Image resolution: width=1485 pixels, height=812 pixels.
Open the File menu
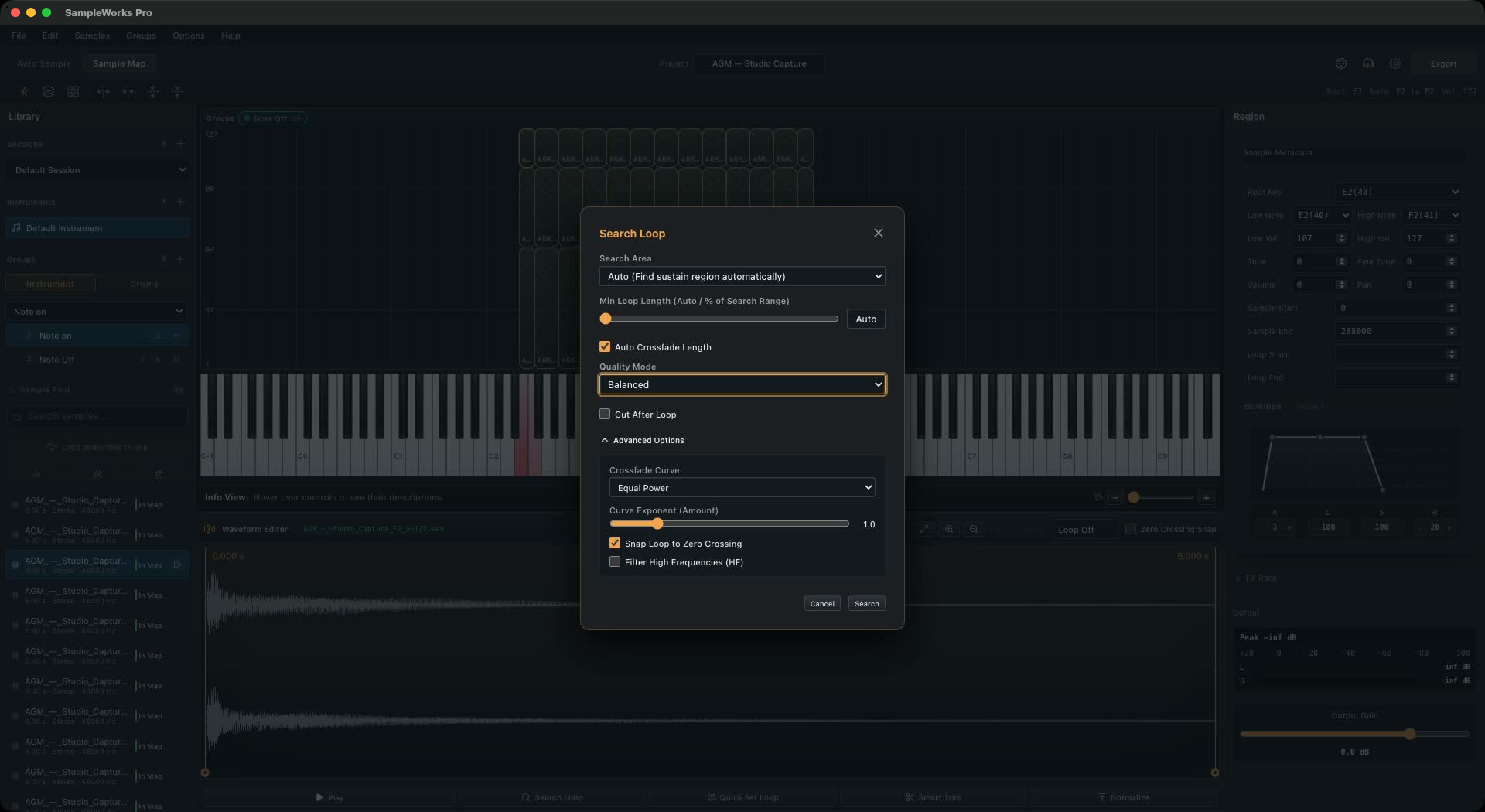coord(19,36)
